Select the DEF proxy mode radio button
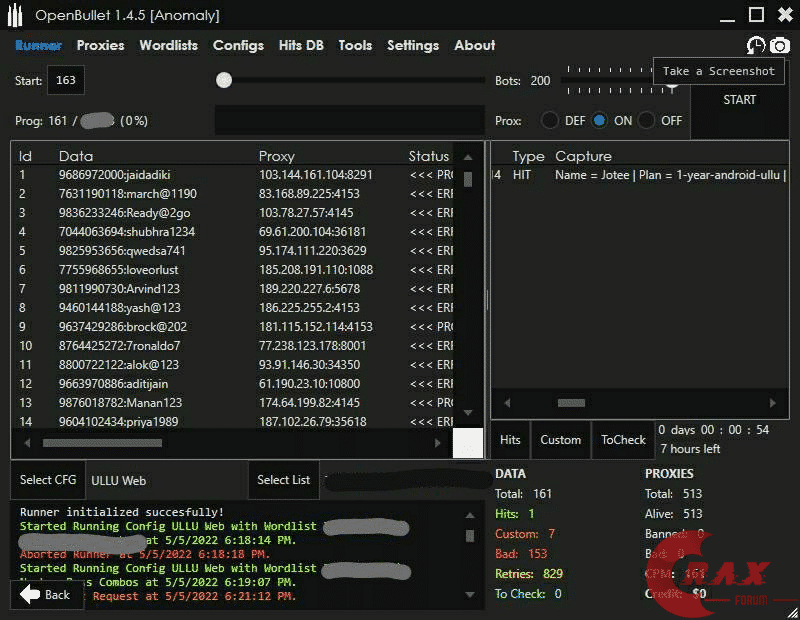 coord(550,121)
